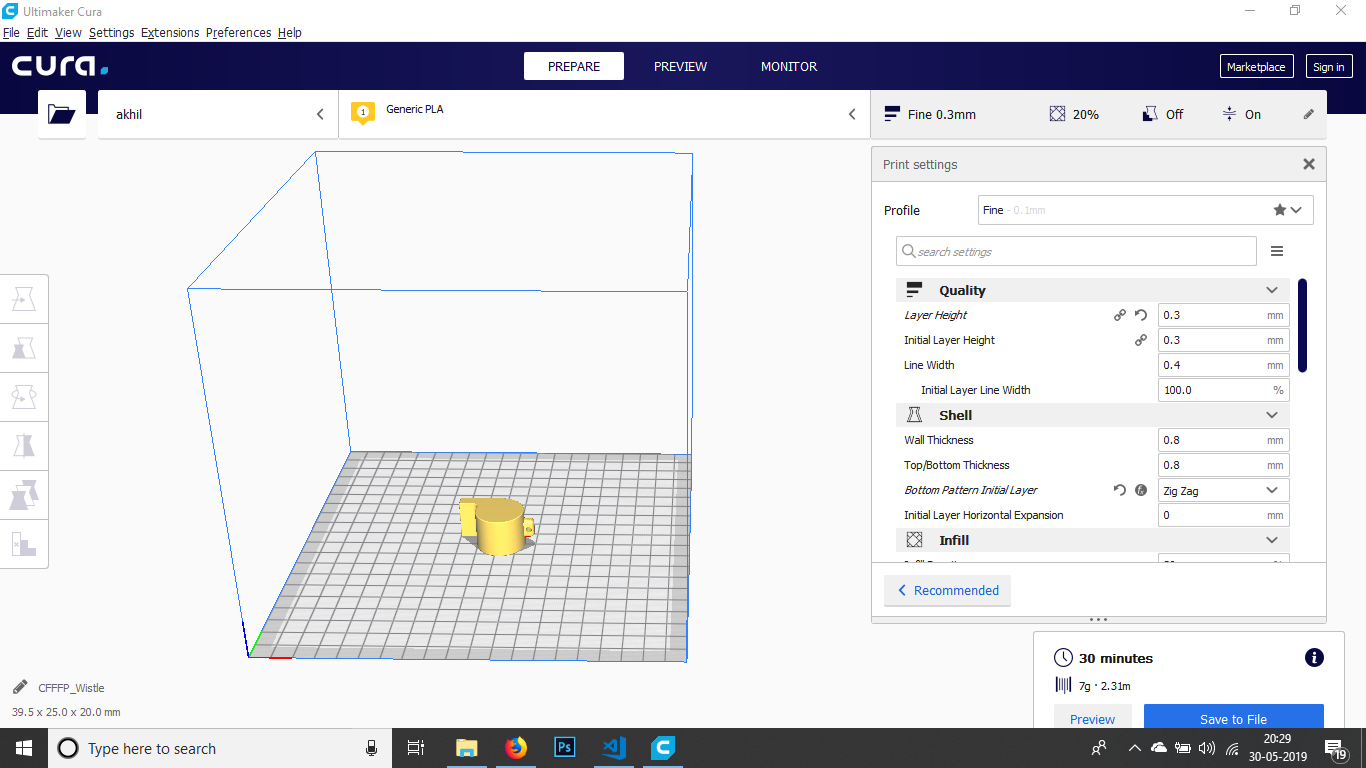Click the Initial Layer Horizontal Expansion field
Viewport: 1366px width, 768px height.
(1224, 515)
